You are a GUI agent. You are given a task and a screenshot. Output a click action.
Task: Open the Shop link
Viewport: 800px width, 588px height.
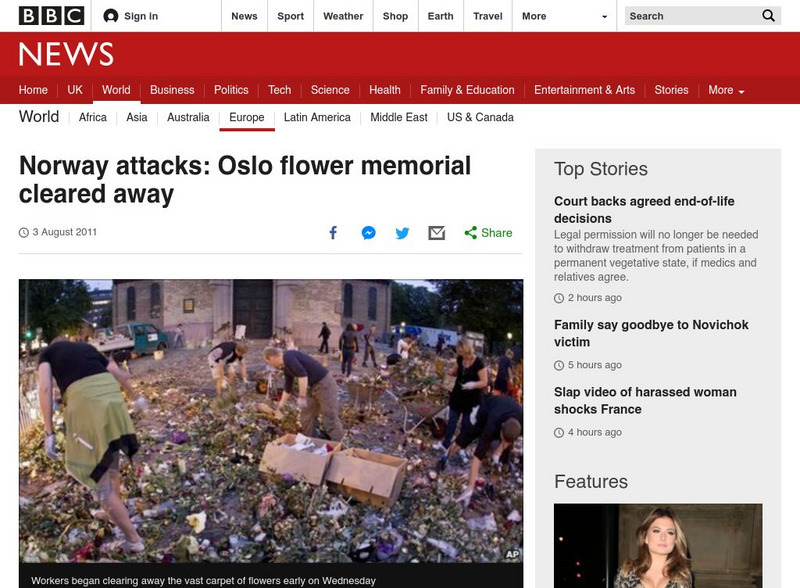point(395,16)
